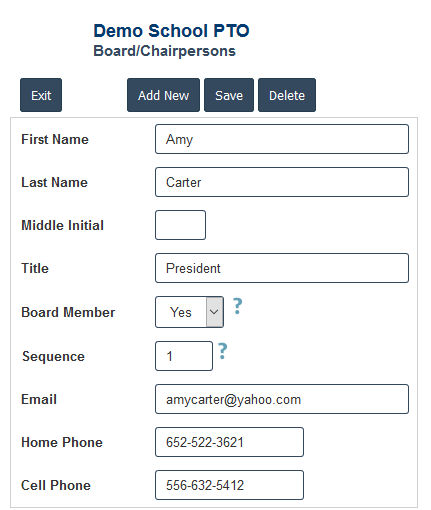Click the Email field label
Screen dimensions: 431x510
(39, 399)
